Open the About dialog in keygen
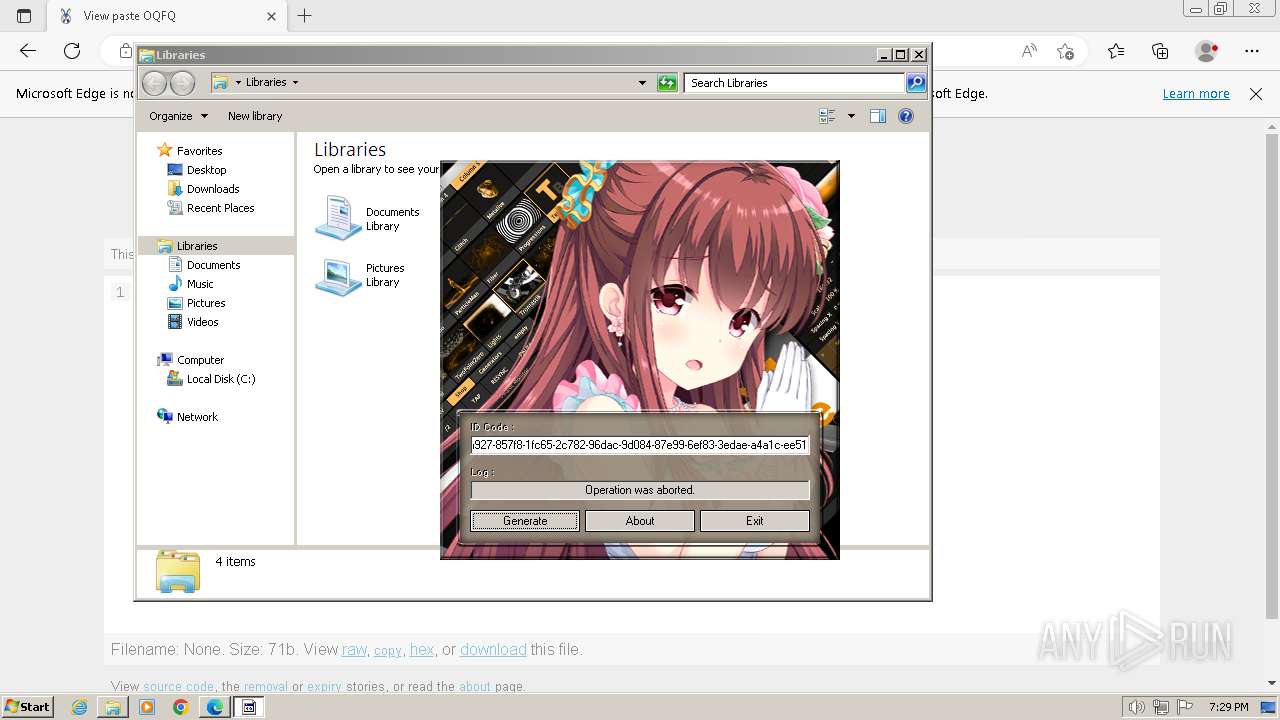This screenshot has width=1280, height=720. (x=640, y=521)
